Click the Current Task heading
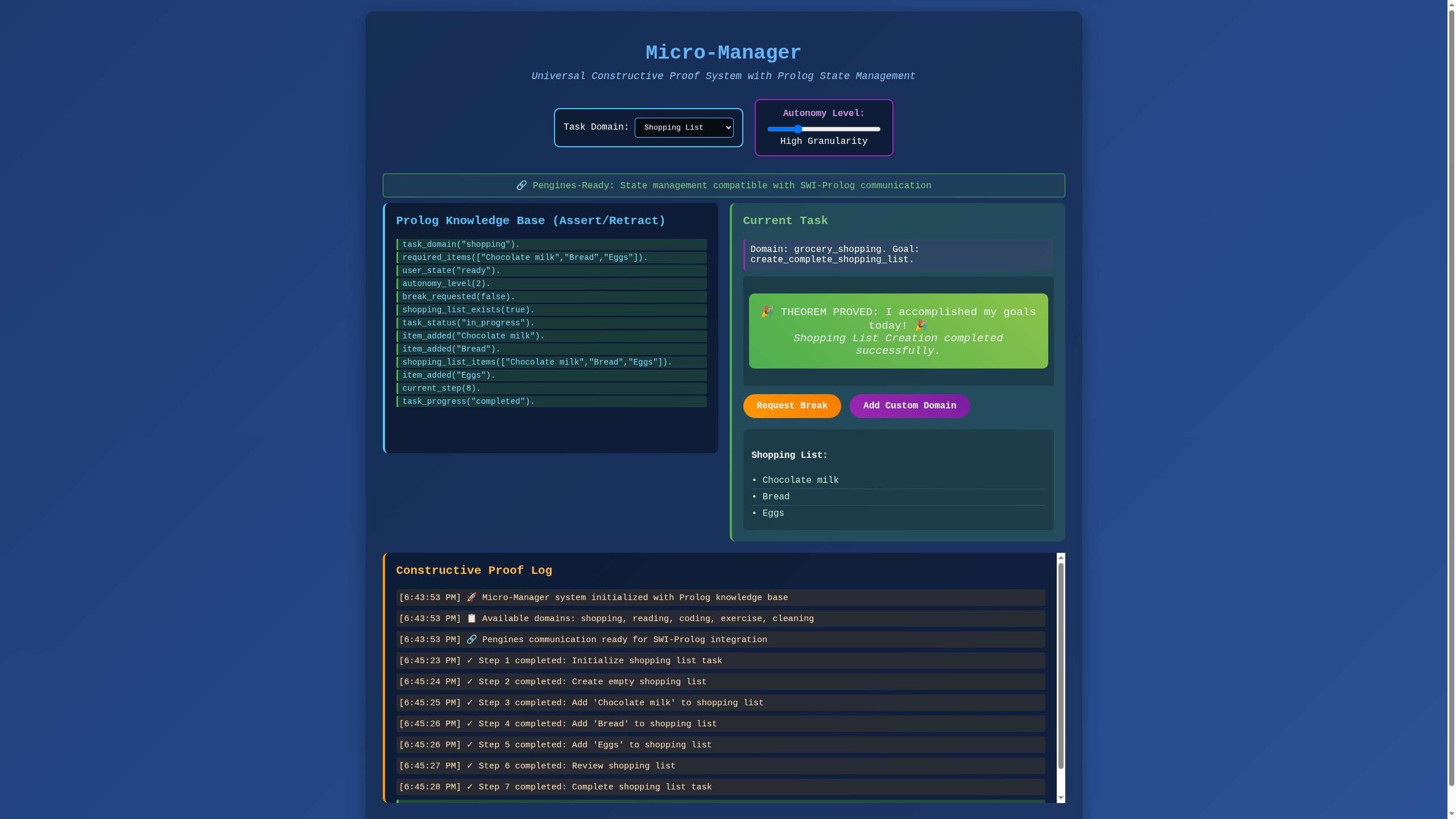Screen dimensions: 1456x819 [785, 221]
